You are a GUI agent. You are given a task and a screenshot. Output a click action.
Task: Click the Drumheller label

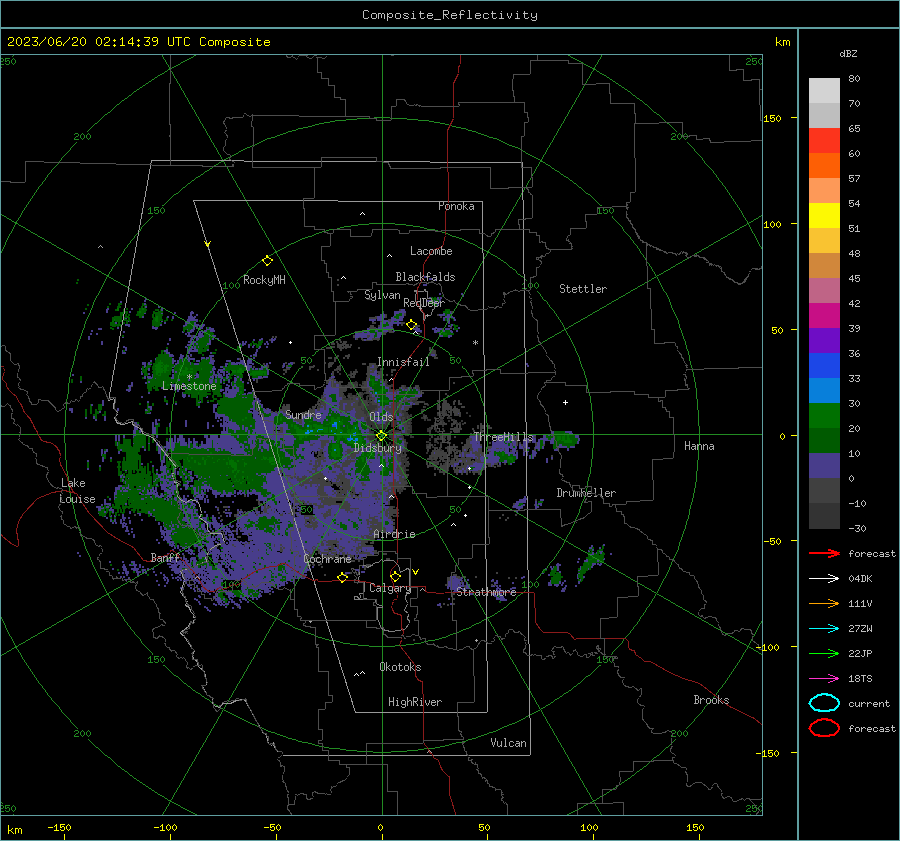[586, 493]
